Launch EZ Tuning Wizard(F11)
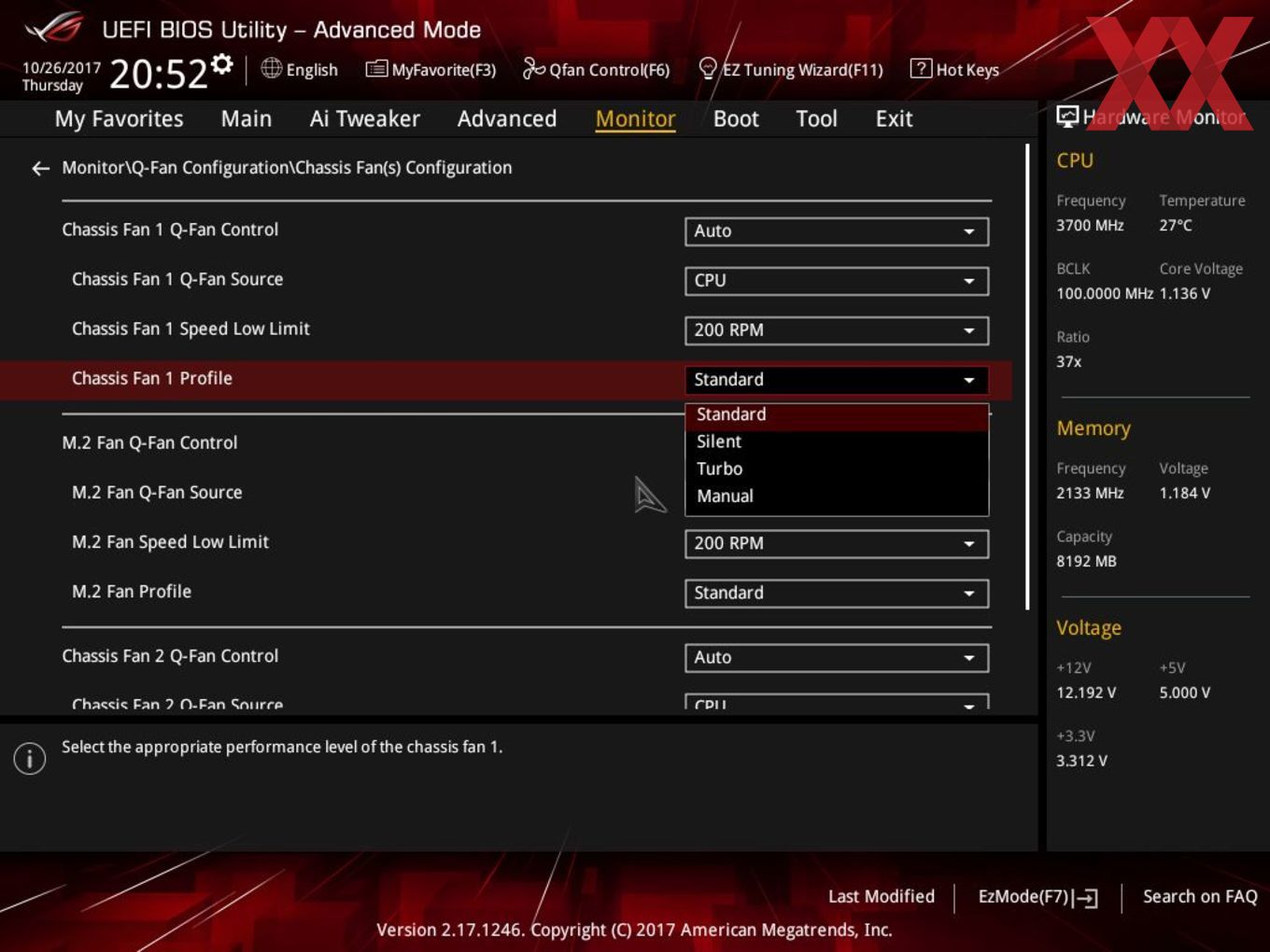 point(790,69)
